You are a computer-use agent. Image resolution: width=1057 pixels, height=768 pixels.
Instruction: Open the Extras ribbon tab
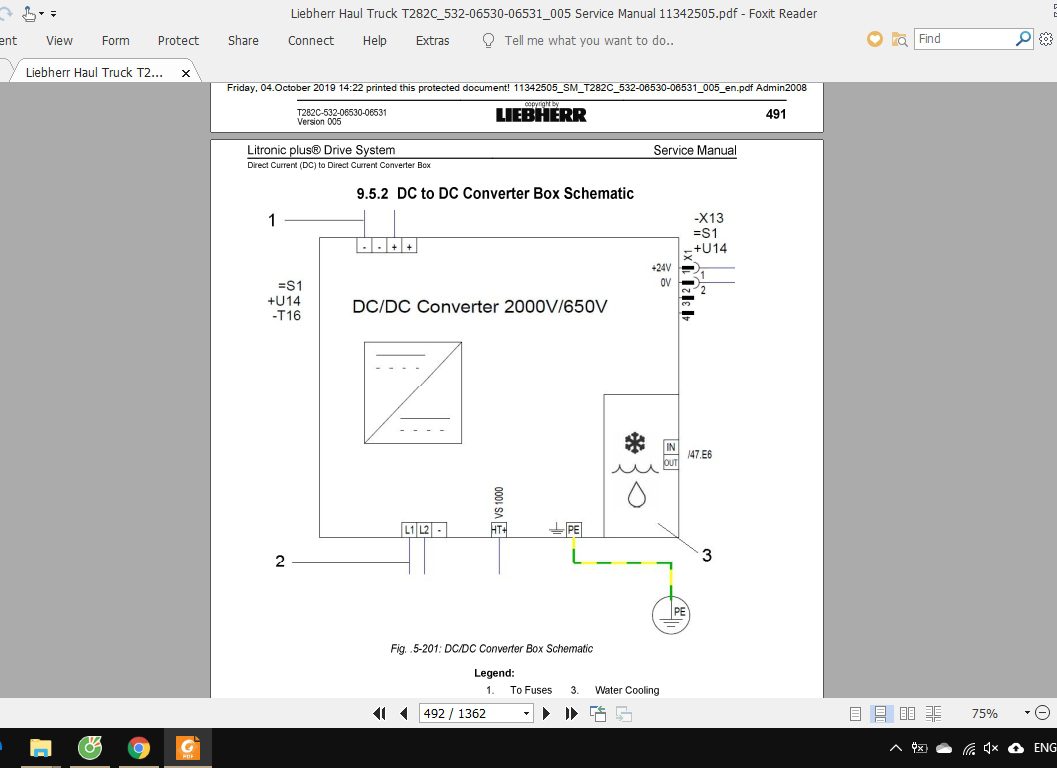coord(432,40)
